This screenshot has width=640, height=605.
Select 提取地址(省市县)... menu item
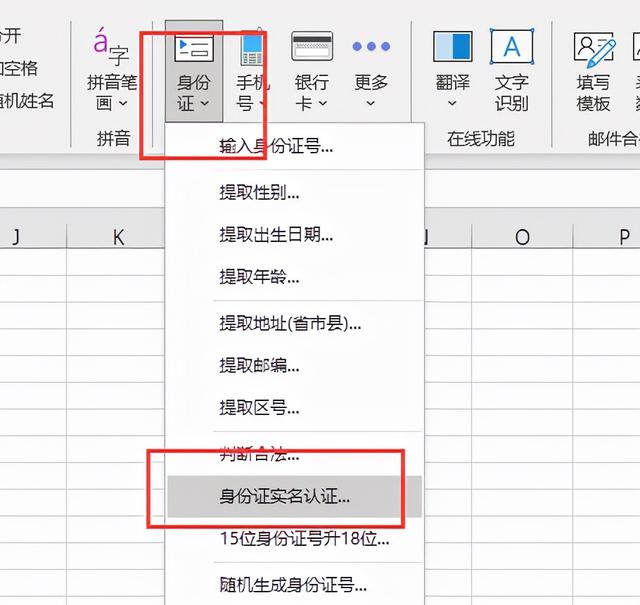(x=295, y=324)
